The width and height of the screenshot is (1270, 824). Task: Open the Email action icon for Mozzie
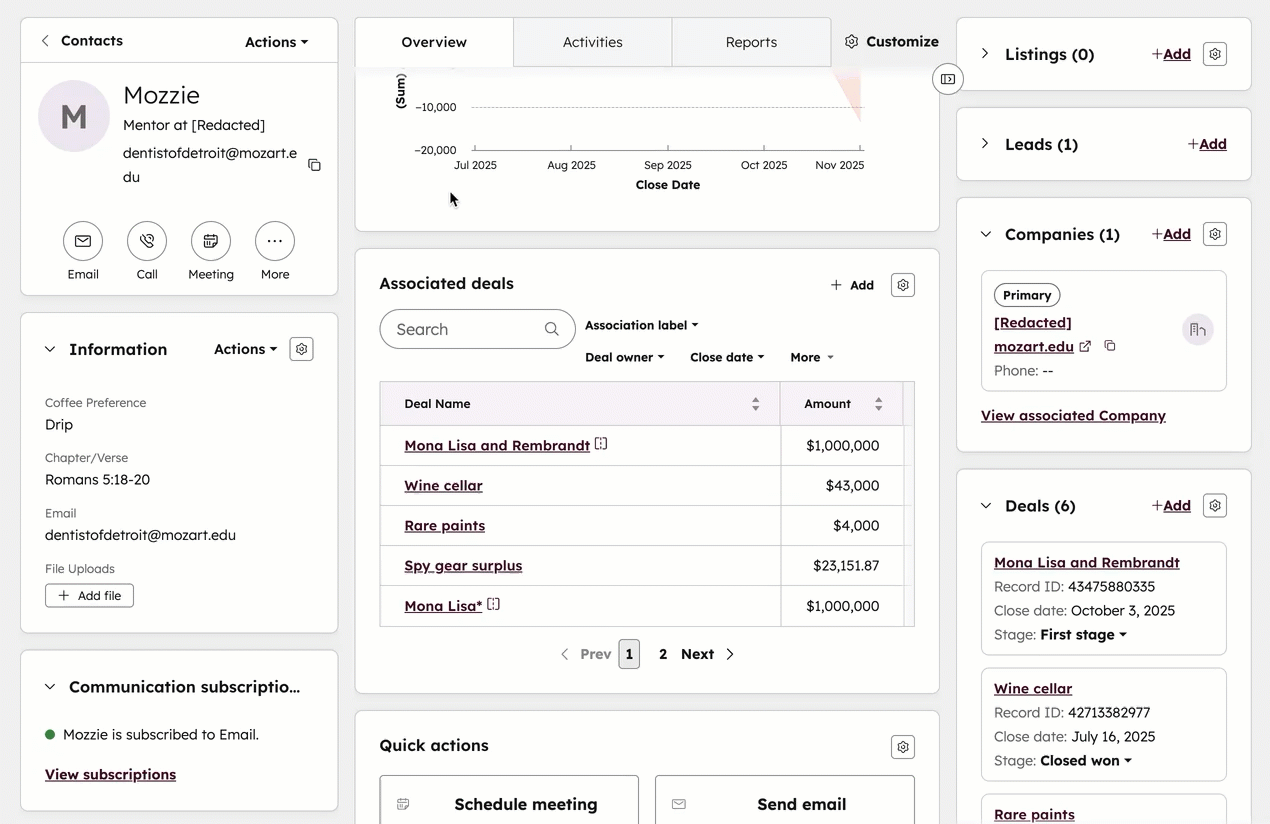click(x=83, y=241)
